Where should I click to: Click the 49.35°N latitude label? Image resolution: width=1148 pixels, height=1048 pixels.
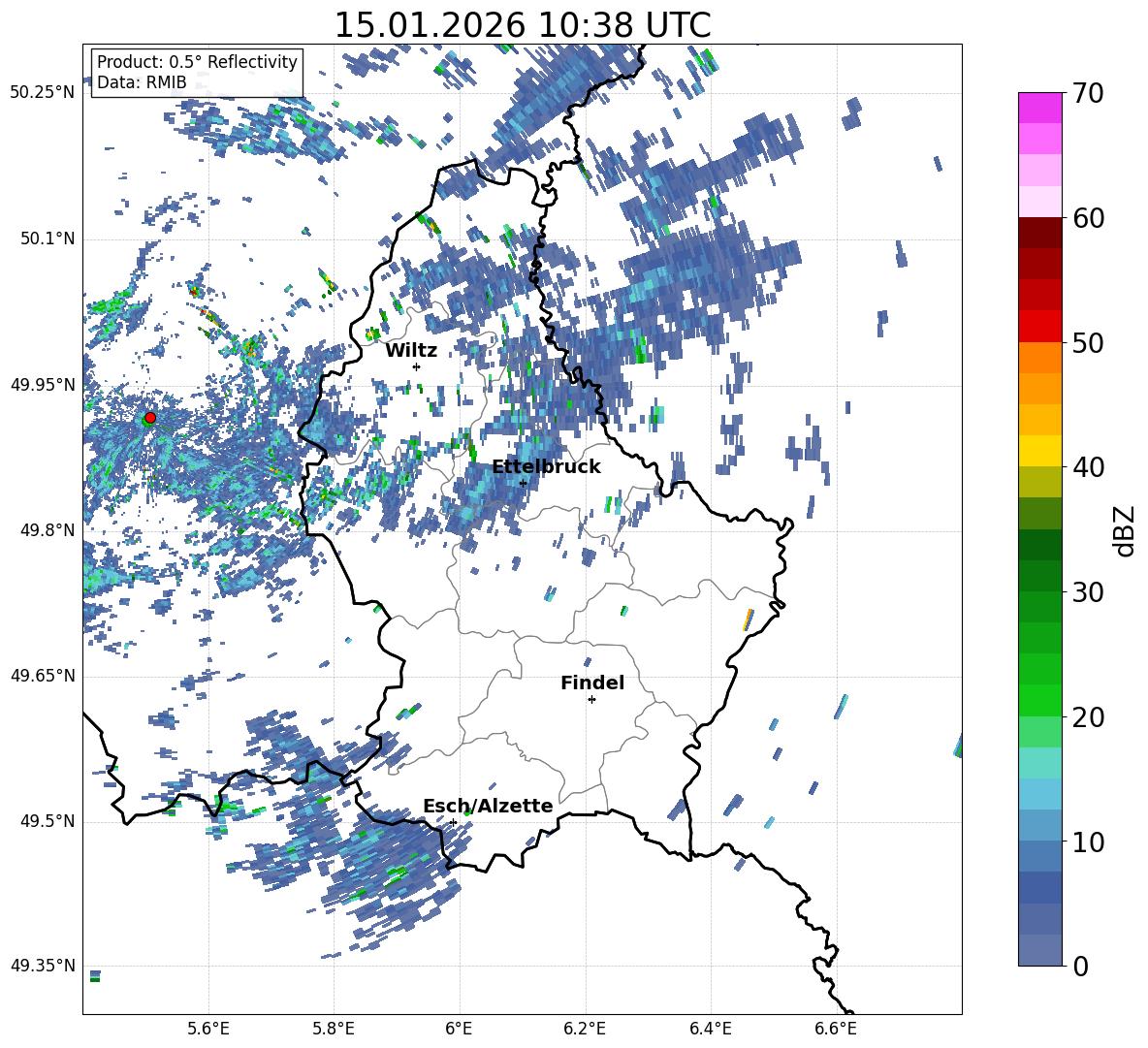(43, 966)
